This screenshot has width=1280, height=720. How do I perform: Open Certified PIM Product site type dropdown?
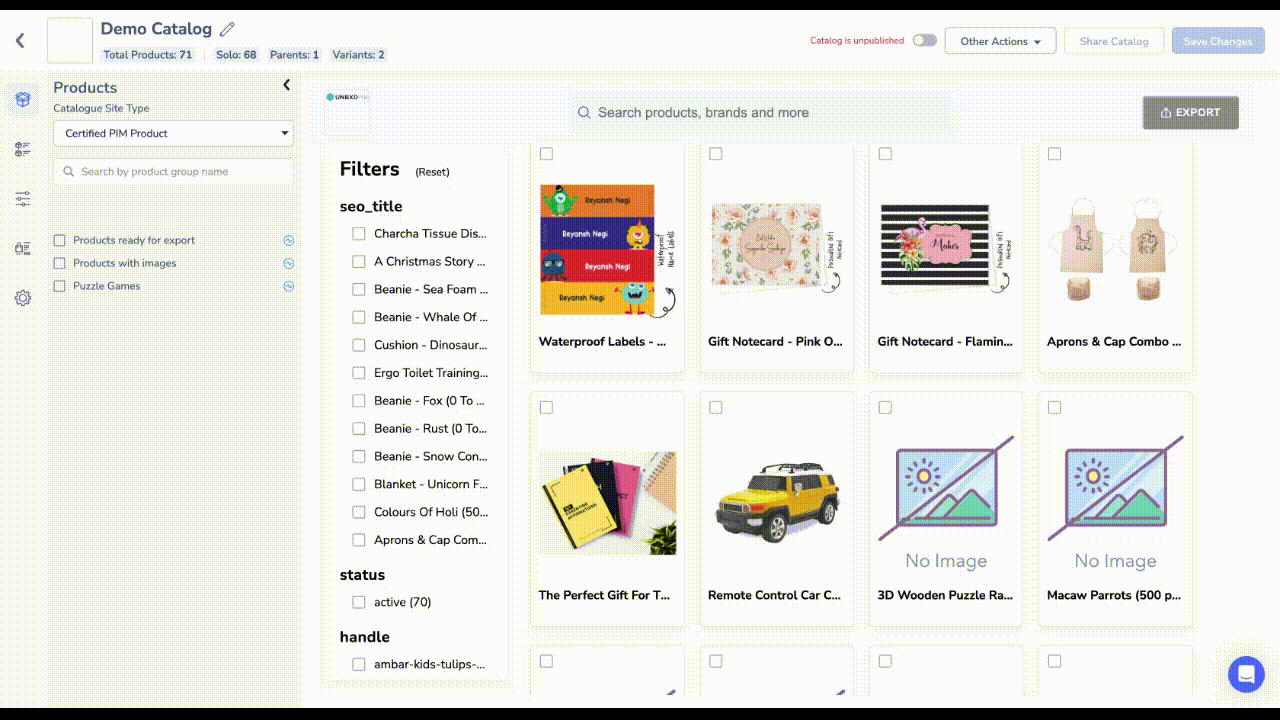tap(173, 133)
